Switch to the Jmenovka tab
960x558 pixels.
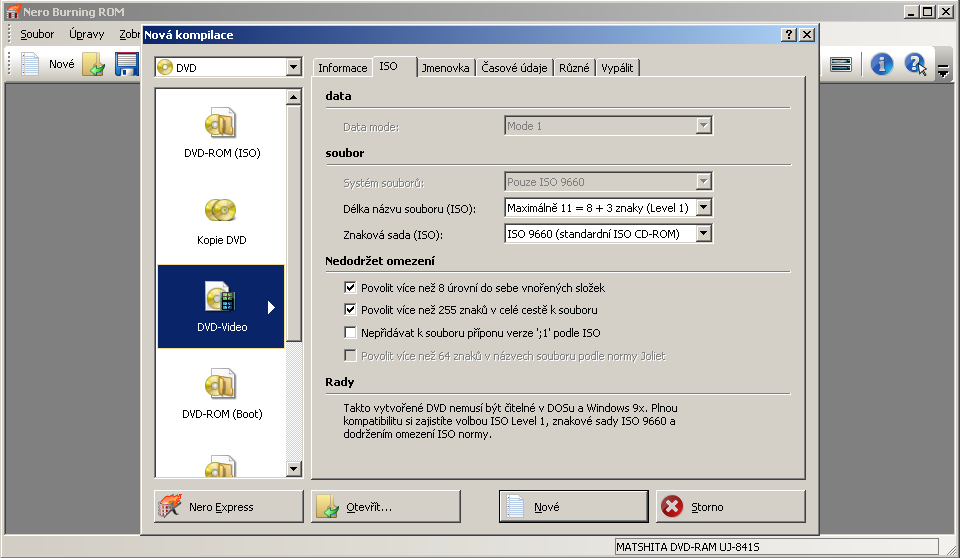[445, 68]
